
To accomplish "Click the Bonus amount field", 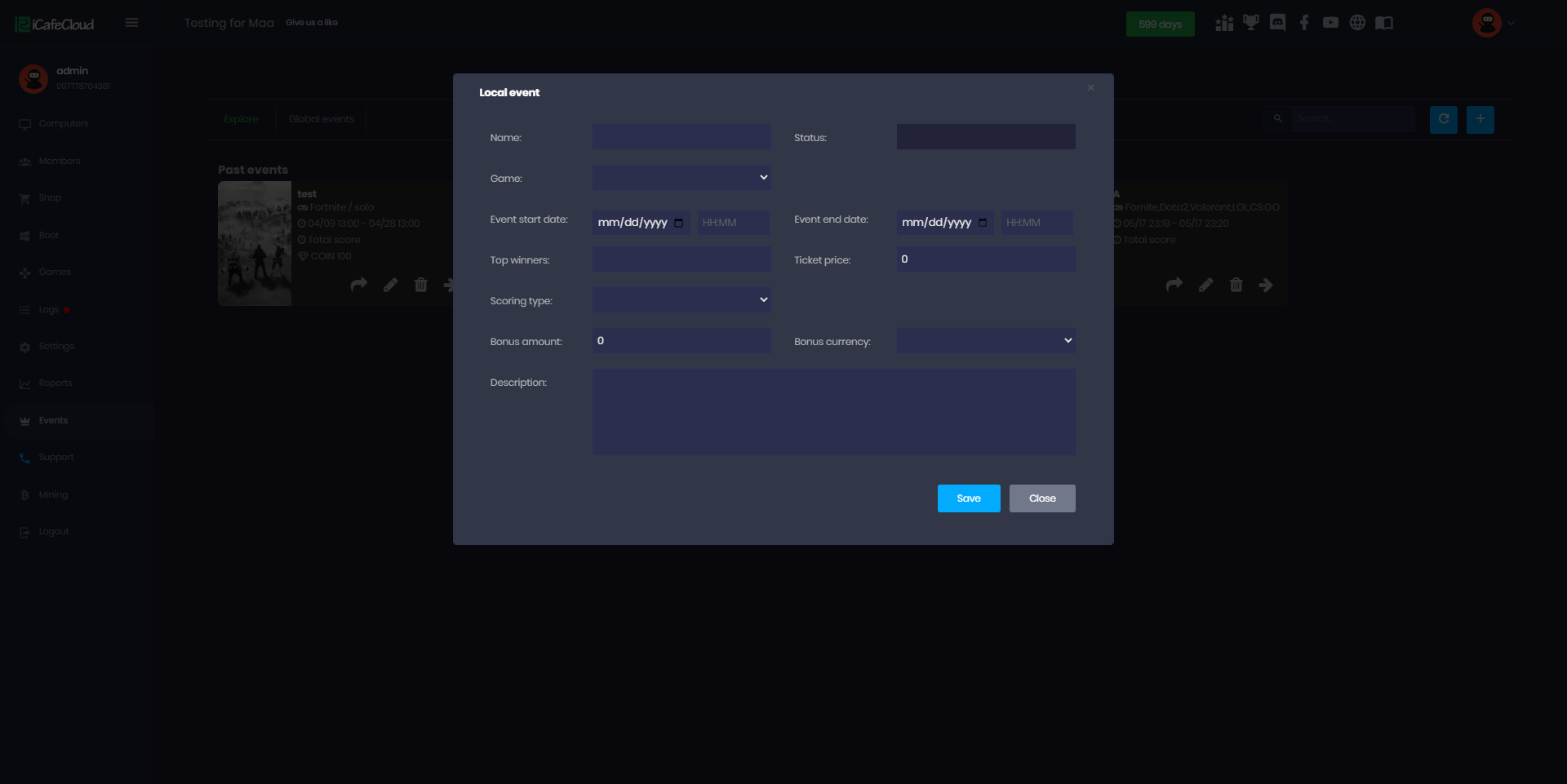I will click(681, 341).
